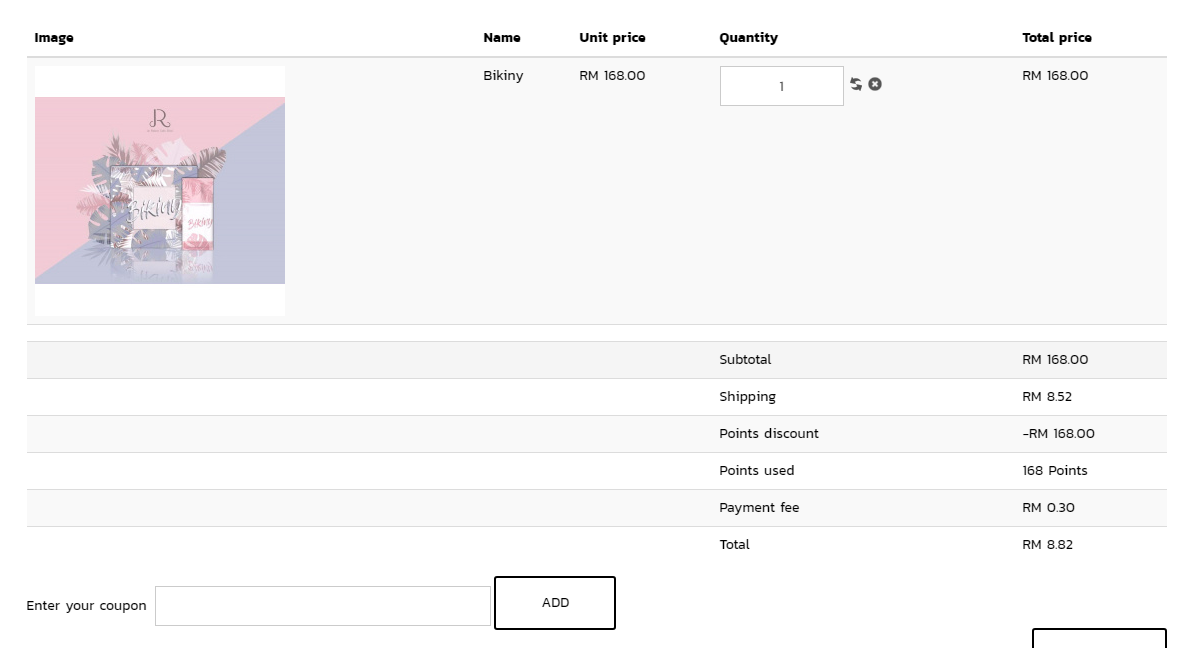Select the Unit price column header
This screenshot has width=1188, height=648.
(x=612, y=38)
